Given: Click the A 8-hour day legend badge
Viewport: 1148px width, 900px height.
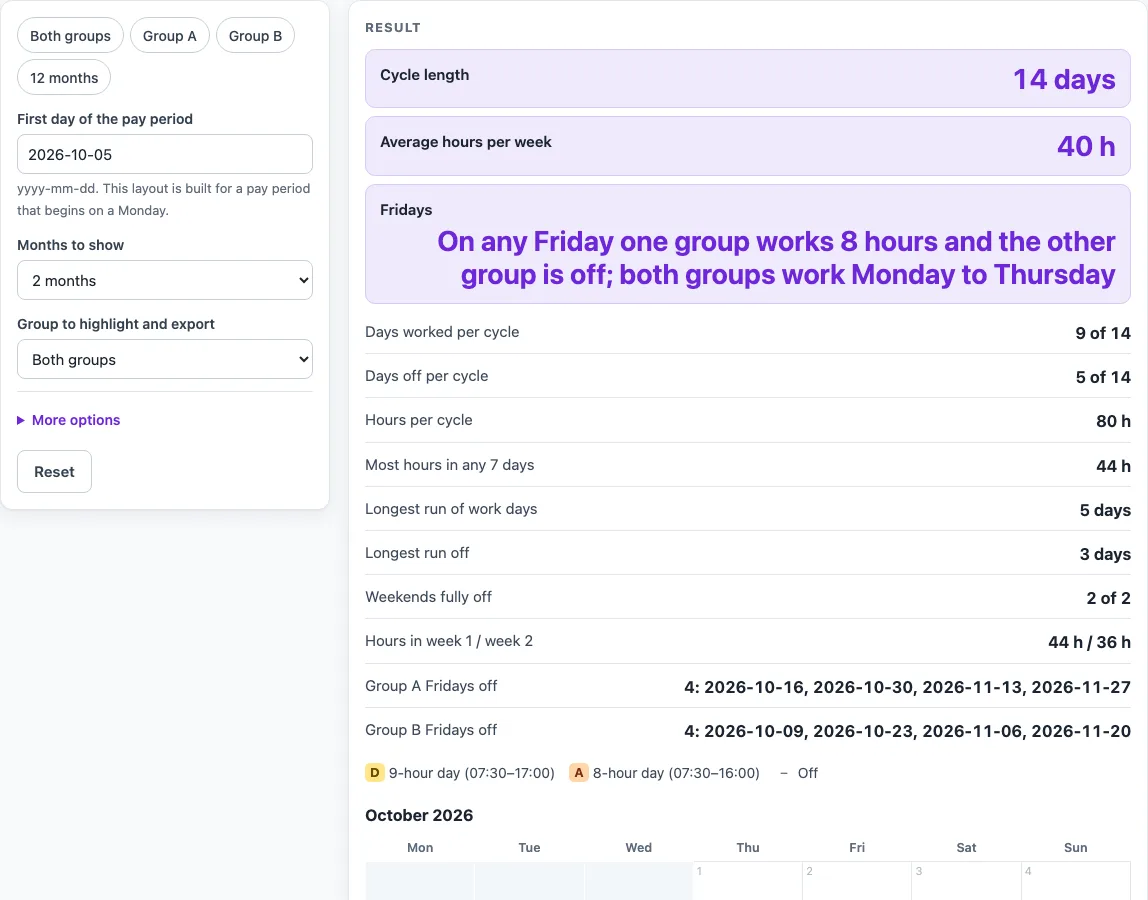Looking at the screenshot, I should [578, 773].
